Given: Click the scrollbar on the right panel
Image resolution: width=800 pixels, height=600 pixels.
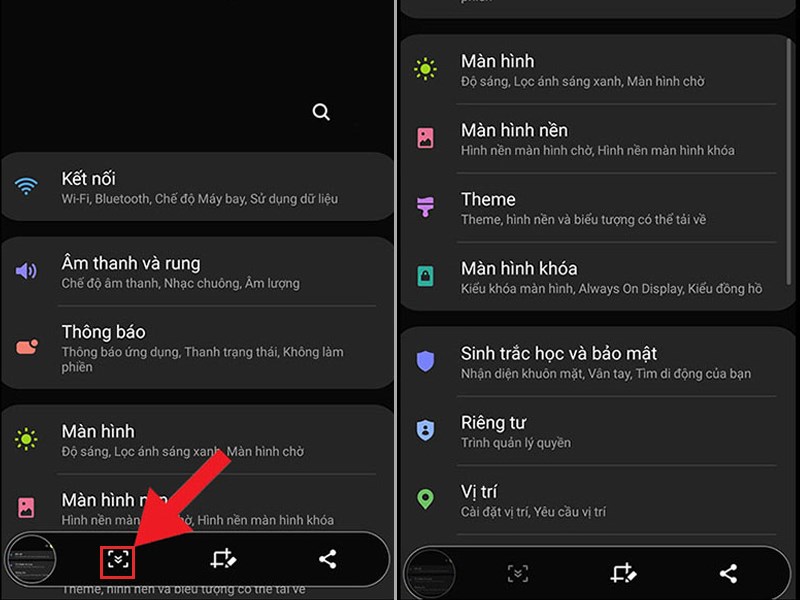Looking at the screenshot, I should [789, 162].
